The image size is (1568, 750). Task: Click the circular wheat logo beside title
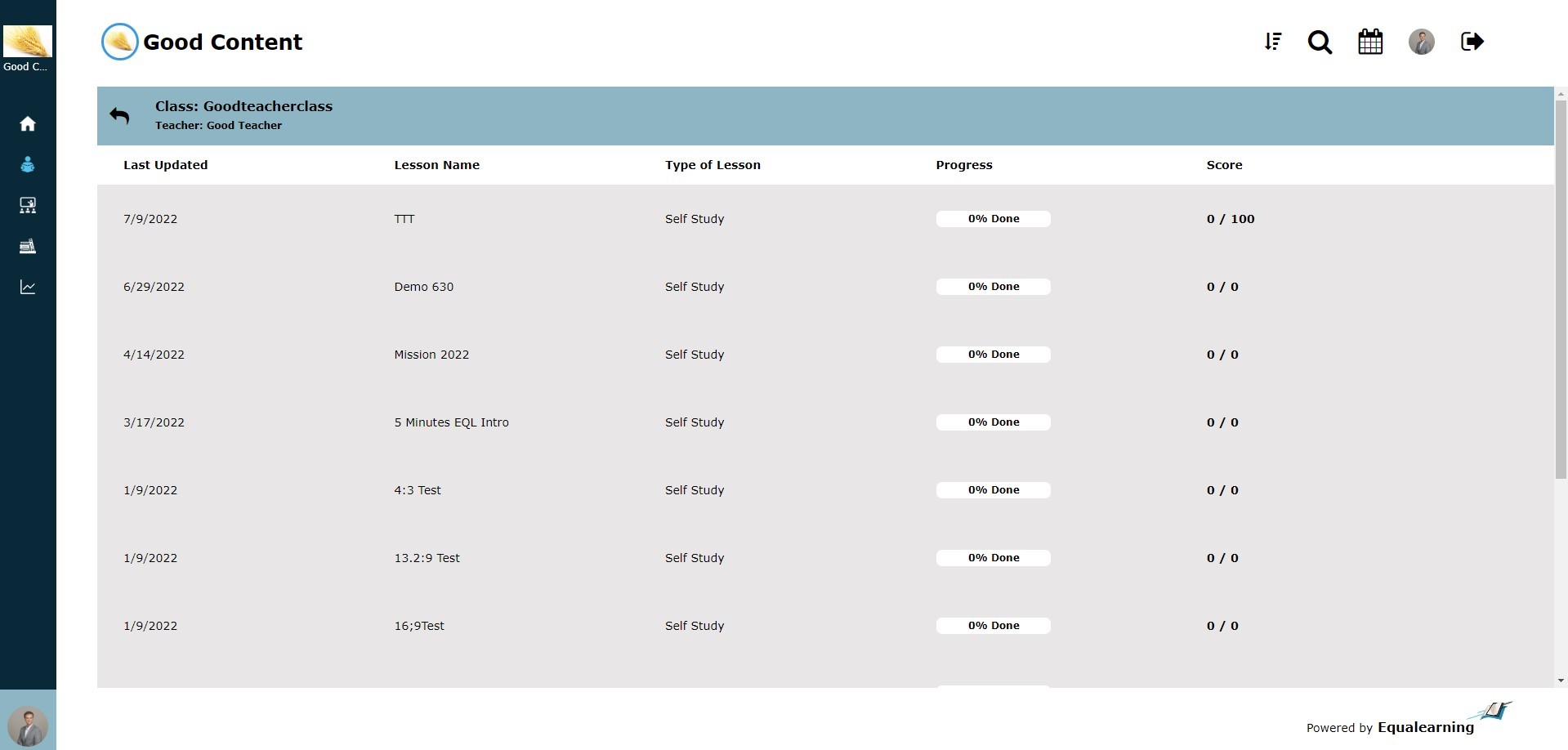[x=119, y=42]
